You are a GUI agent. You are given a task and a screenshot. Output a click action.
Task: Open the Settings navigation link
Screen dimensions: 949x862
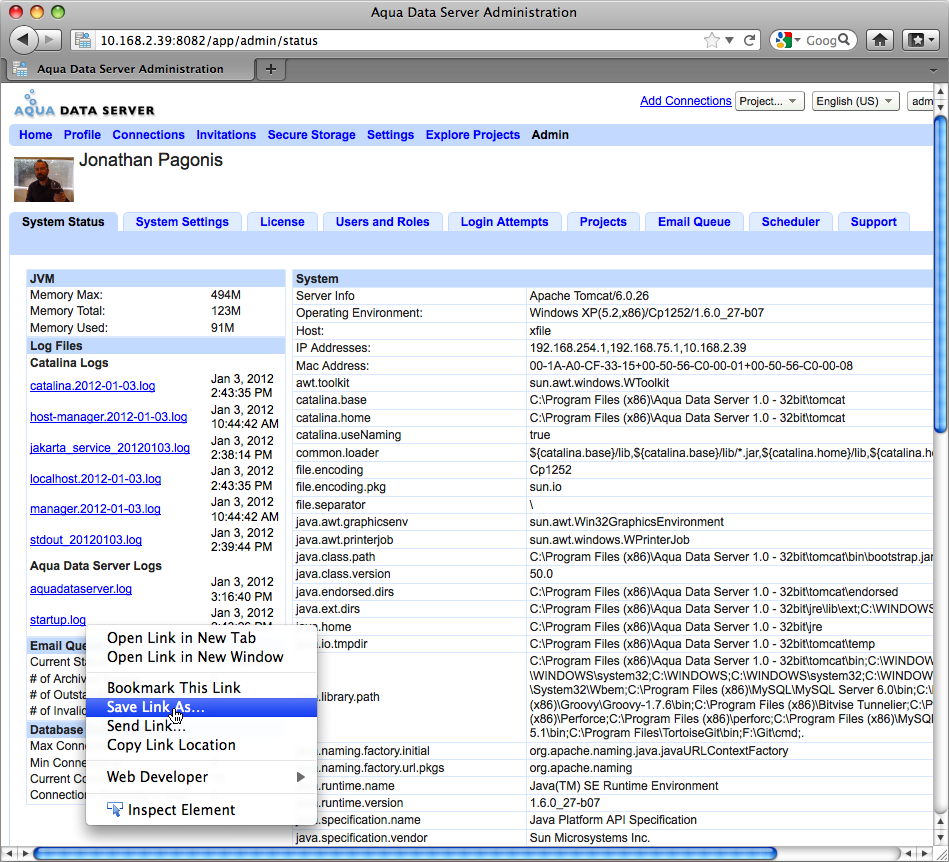click(x=390, y=134)
